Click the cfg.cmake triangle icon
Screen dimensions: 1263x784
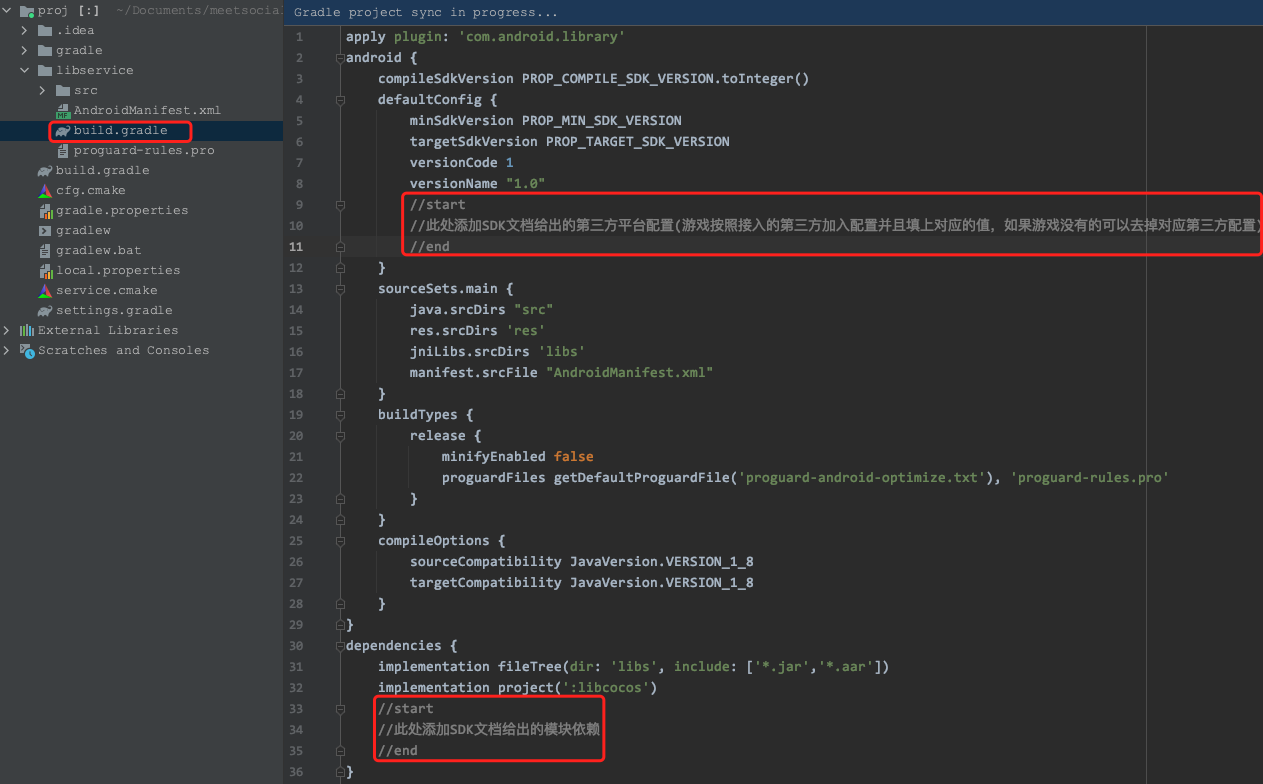pyautogui.click(x=45, y=190)
